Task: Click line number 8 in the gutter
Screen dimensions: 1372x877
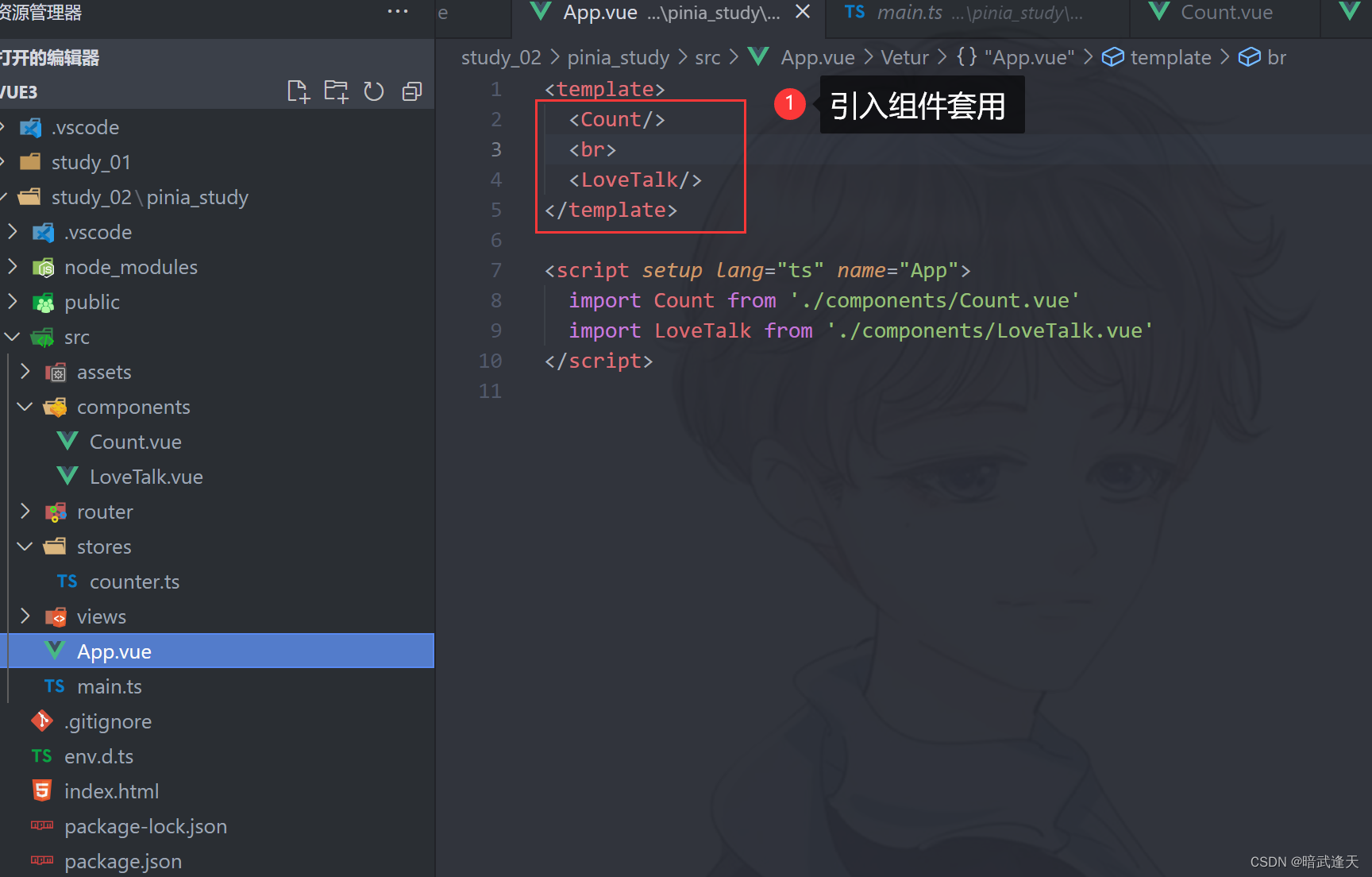Action: point(496,300)
